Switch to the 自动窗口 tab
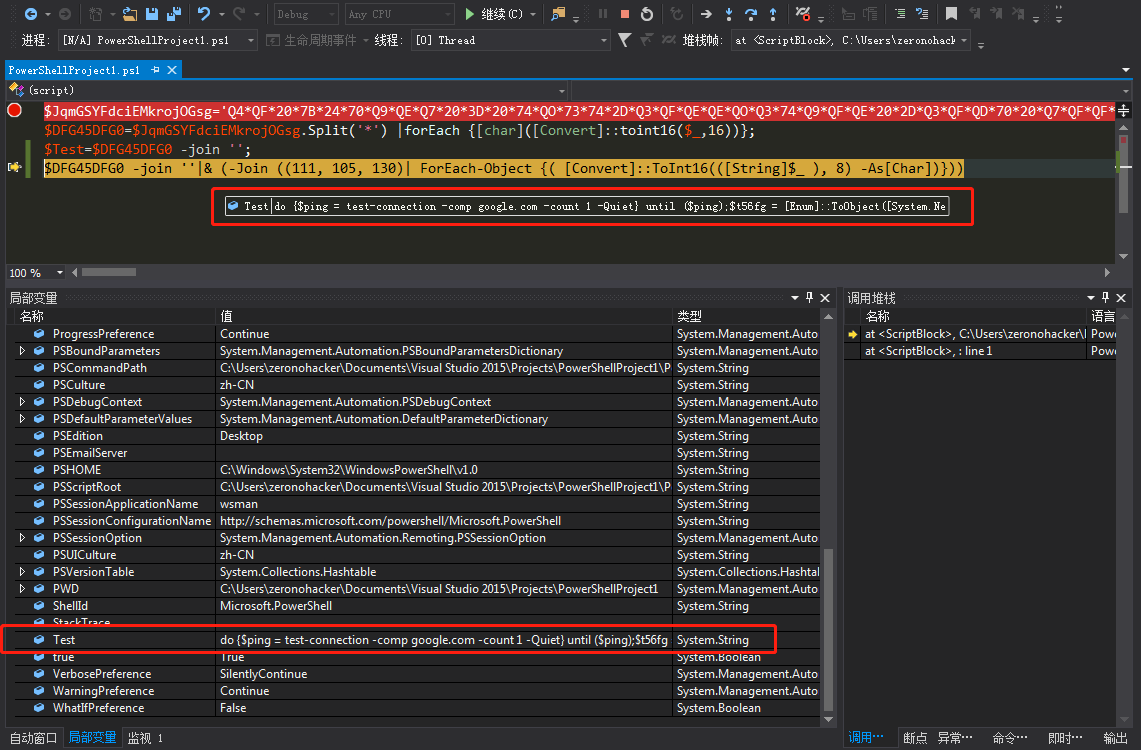Image resolution: width=1141 pixels, height=750 pixels. point(33,738)
